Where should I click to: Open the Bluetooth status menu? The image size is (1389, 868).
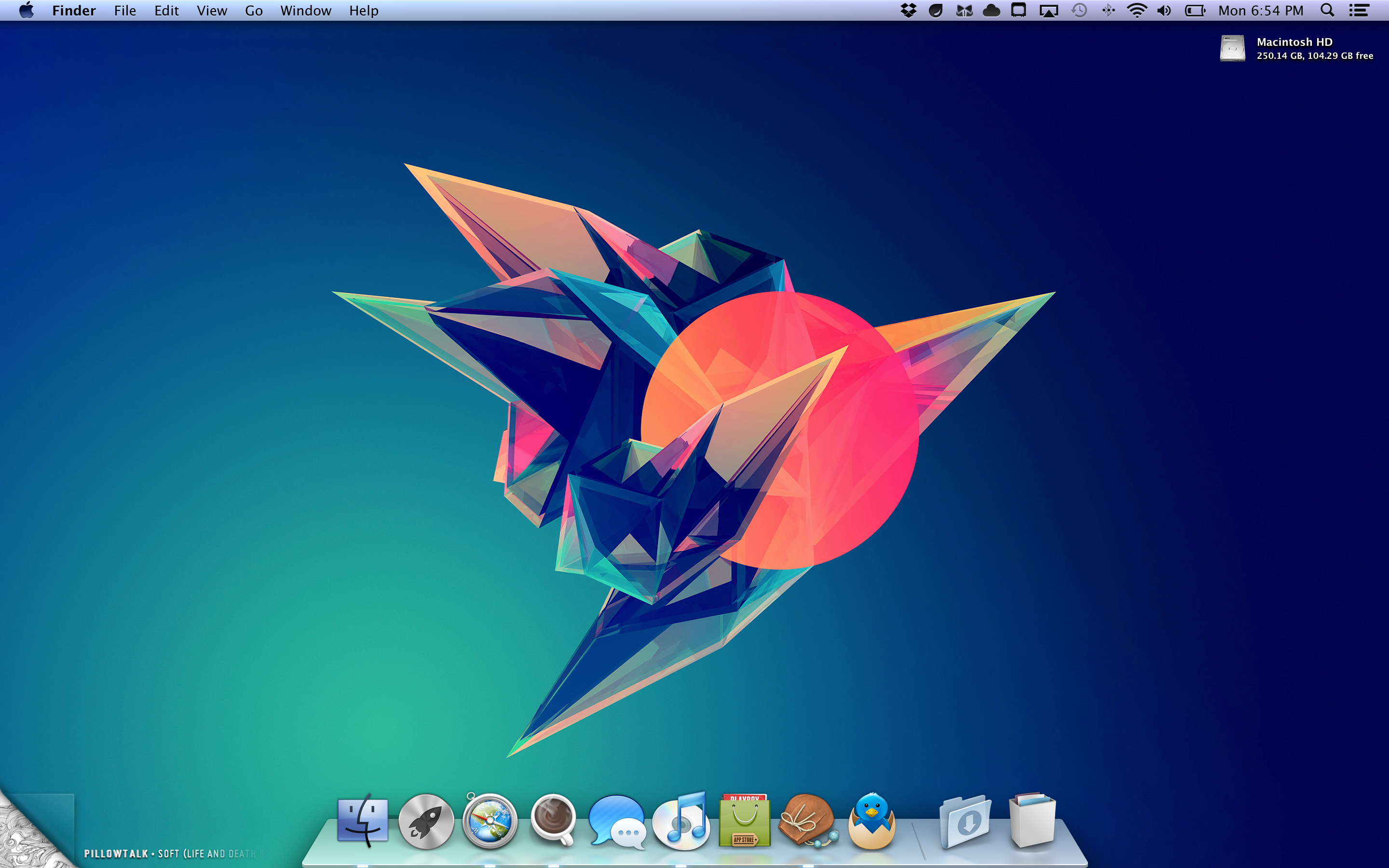[x=1108, y=10]
